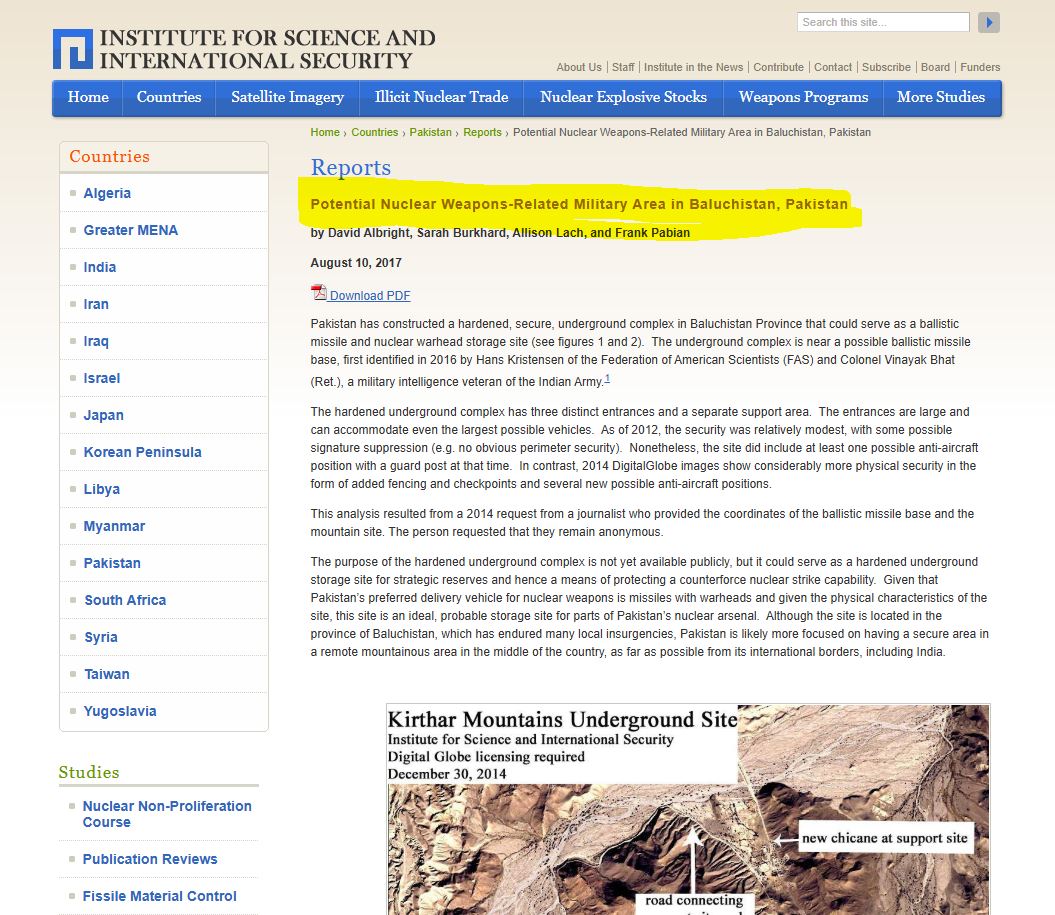Click Home in the breadcrumb trail
Viewport: 1055px width, 915px height.
[x=325, y=133]
